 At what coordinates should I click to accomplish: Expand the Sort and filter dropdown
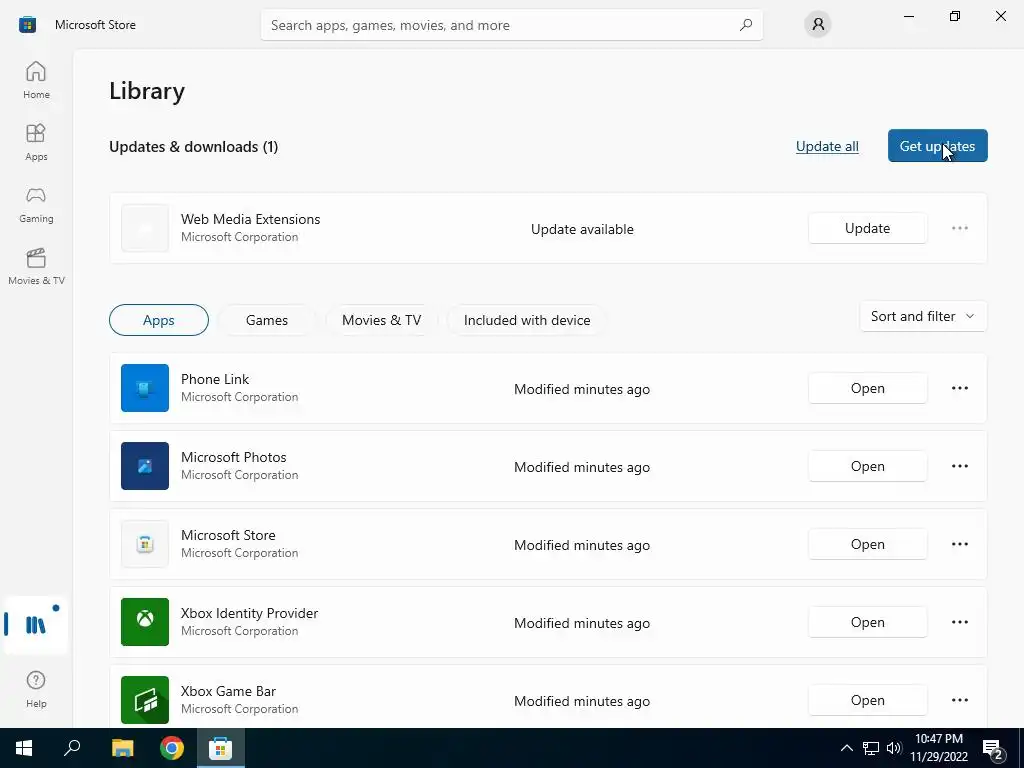tap(923, 316)
